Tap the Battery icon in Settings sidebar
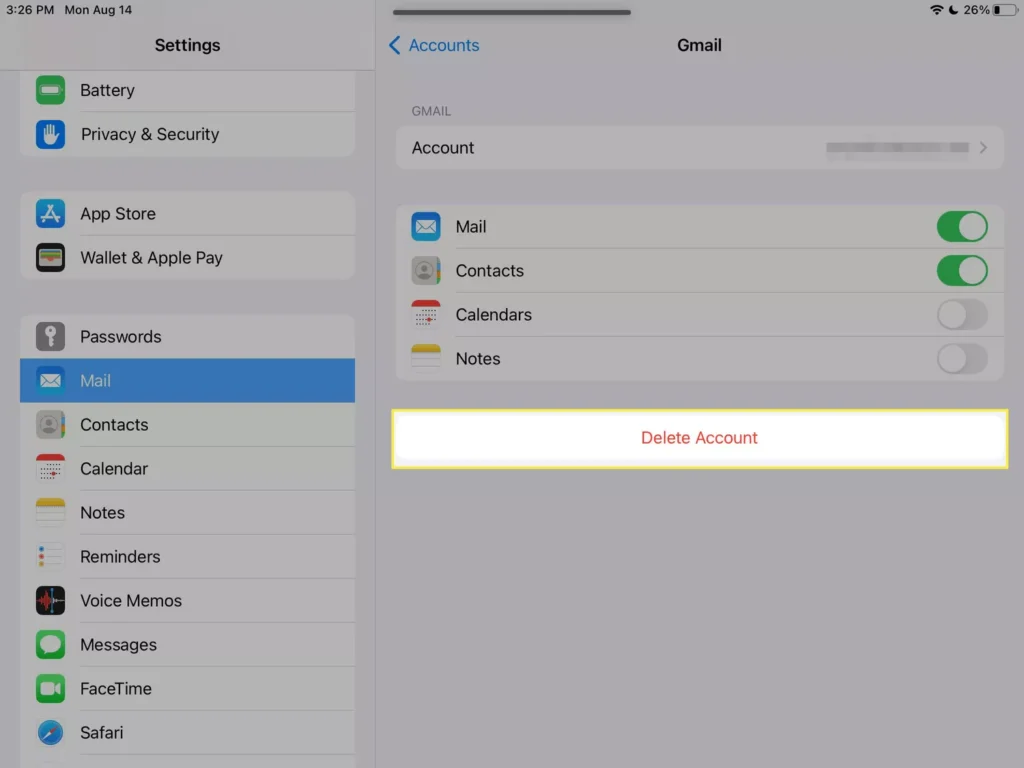Viewport: 1024px width, 768px height. pyautogui.click(x=50, y=90)
